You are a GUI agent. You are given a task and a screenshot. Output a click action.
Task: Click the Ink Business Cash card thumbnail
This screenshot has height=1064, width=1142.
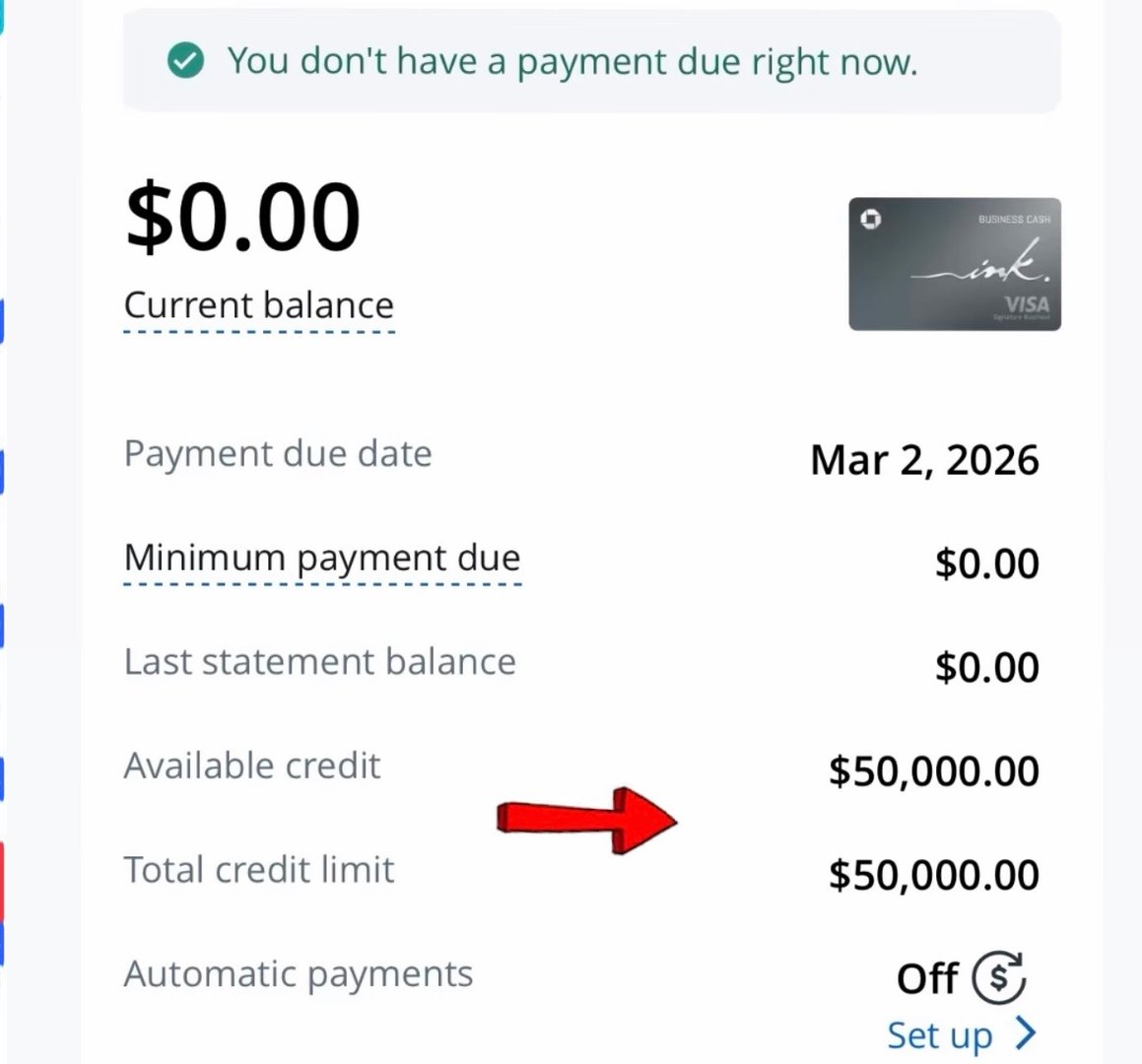coord(954,264)
